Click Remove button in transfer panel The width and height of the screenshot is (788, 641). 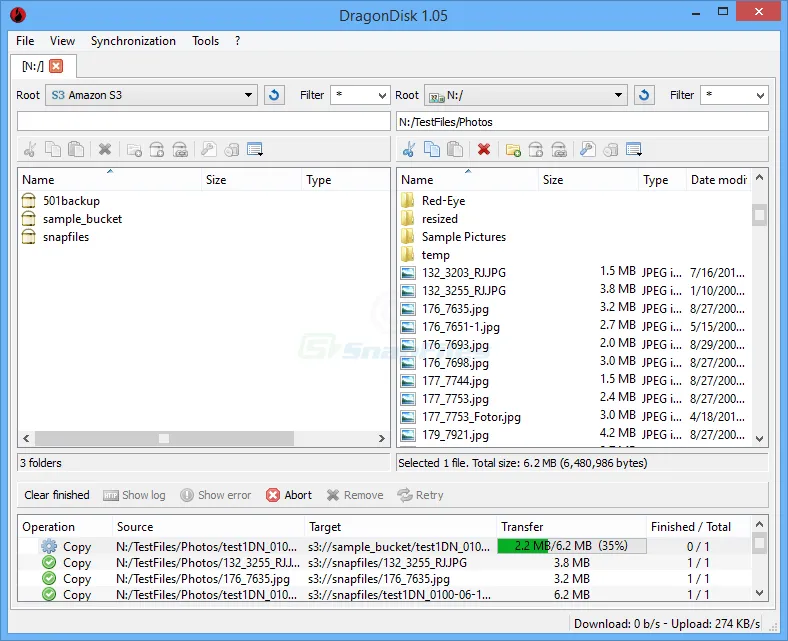355,495
